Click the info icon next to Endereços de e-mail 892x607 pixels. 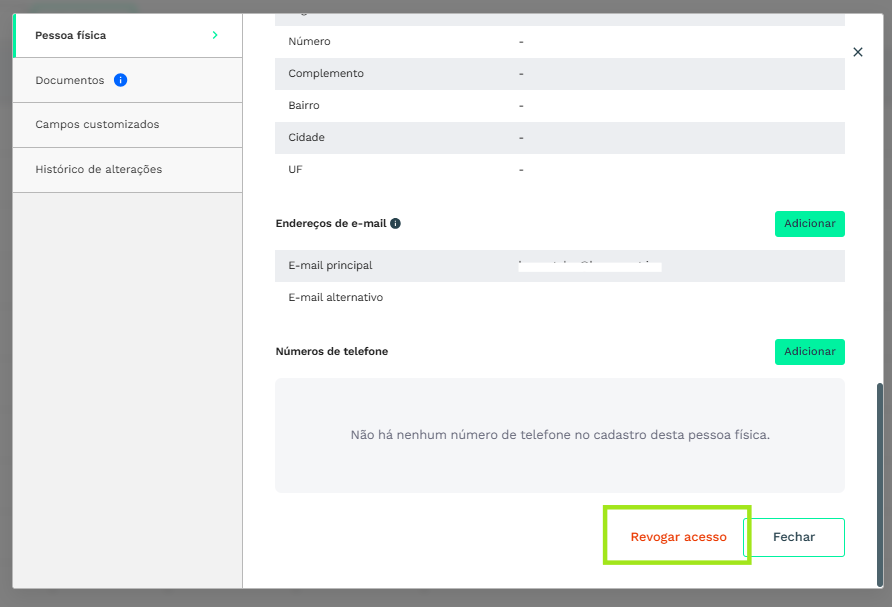point(395,224)
